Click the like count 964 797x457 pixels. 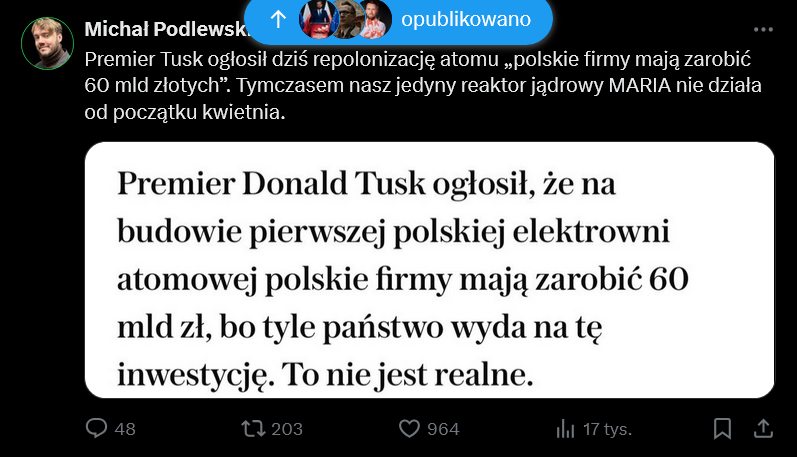point(443,429)
